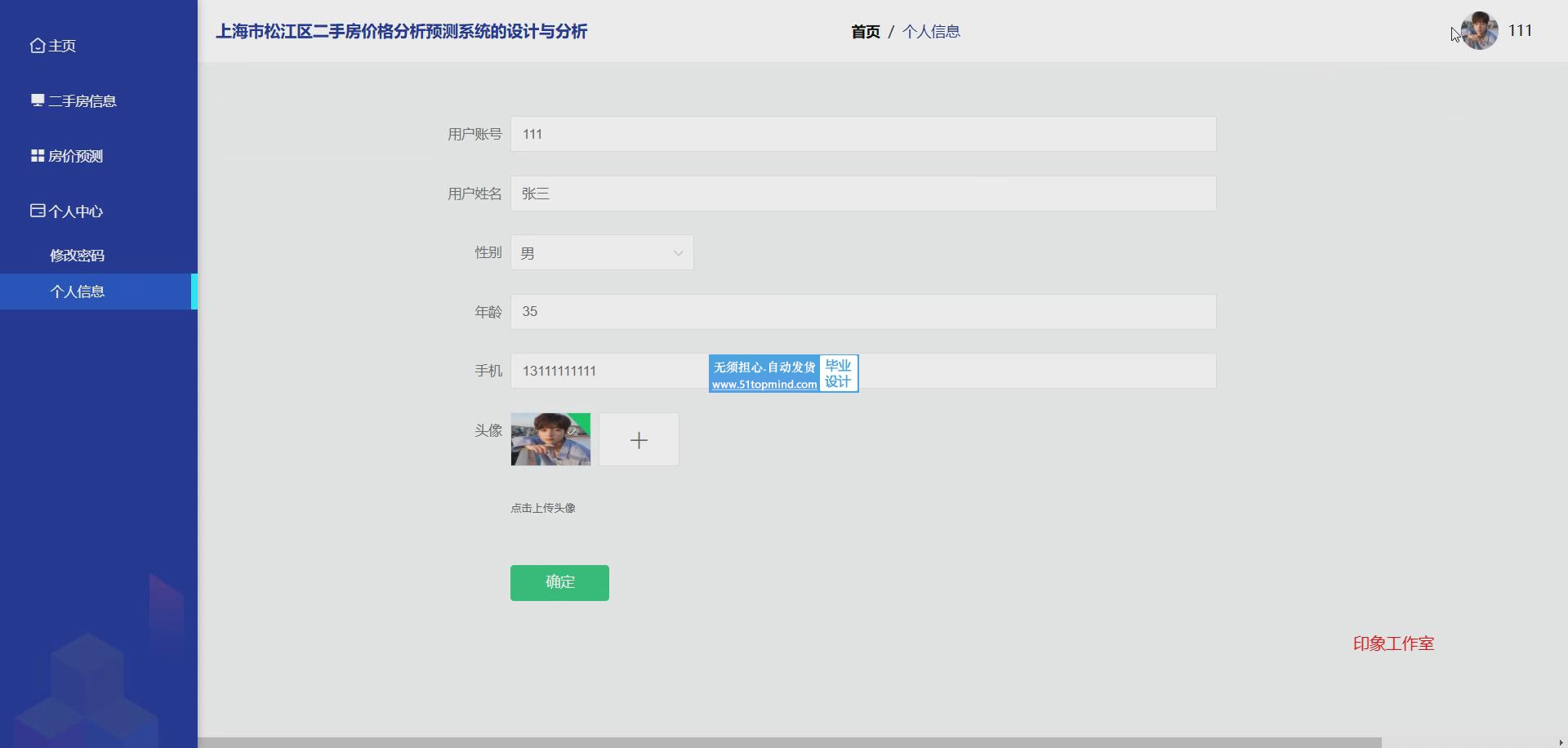This screenshot has width=1568, height=748.
Task: Click the plus icon to upload avatar
Action: tap(639, 440)
